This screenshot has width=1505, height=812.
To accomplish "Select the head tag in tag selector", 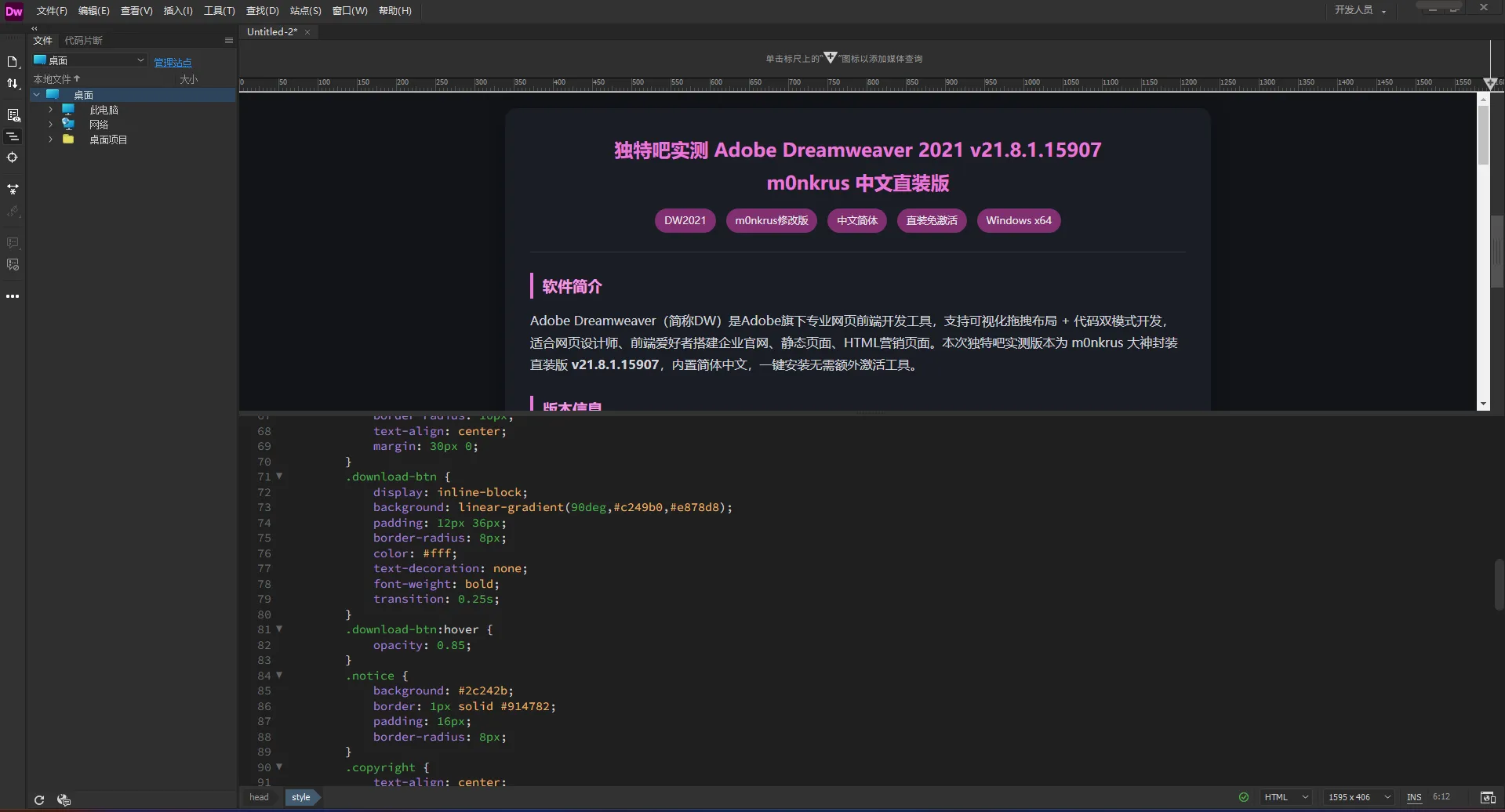I will click(x=259, y=797).
